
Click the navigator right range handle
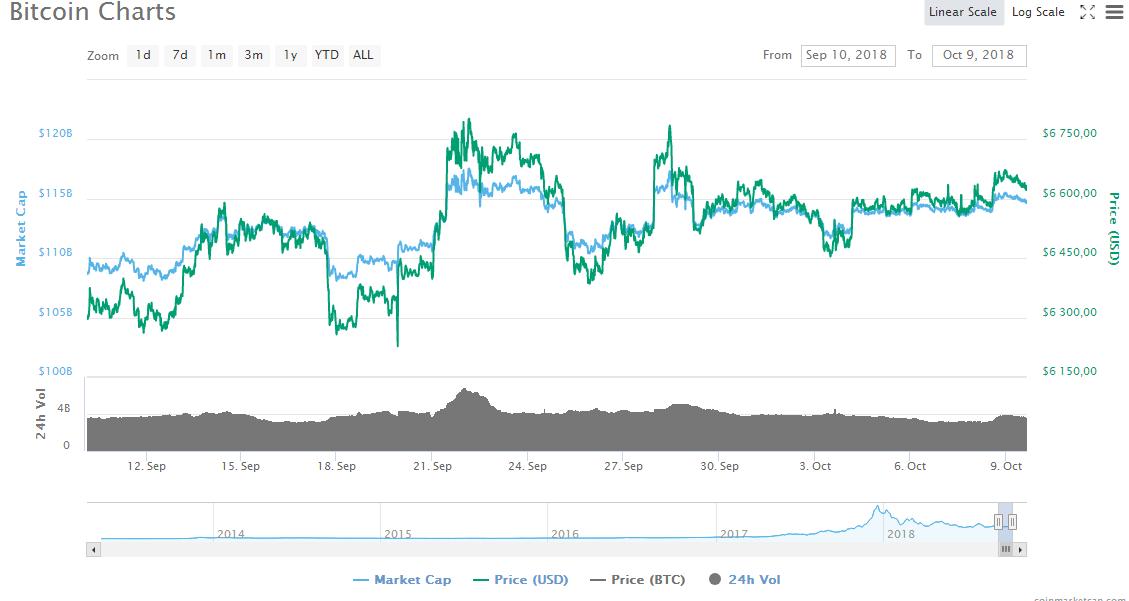pos(1013,521)
